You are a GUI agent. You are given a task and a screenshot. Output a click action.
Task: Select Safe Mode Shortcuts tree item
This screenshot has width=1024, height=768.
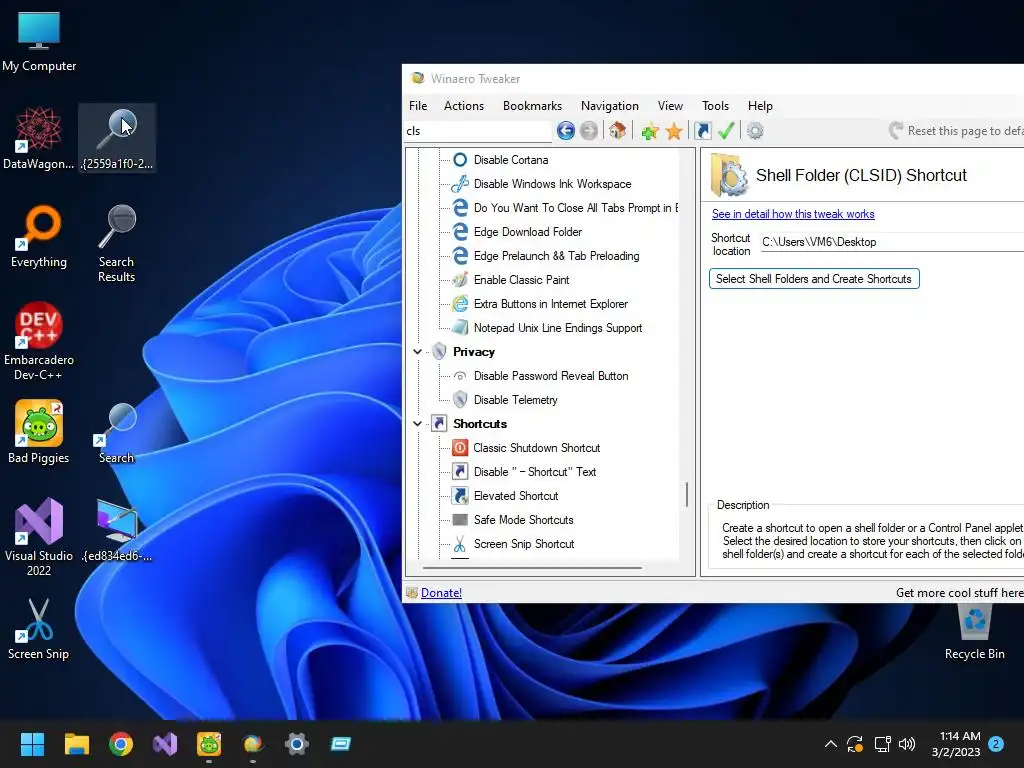(x=523, y=520)
